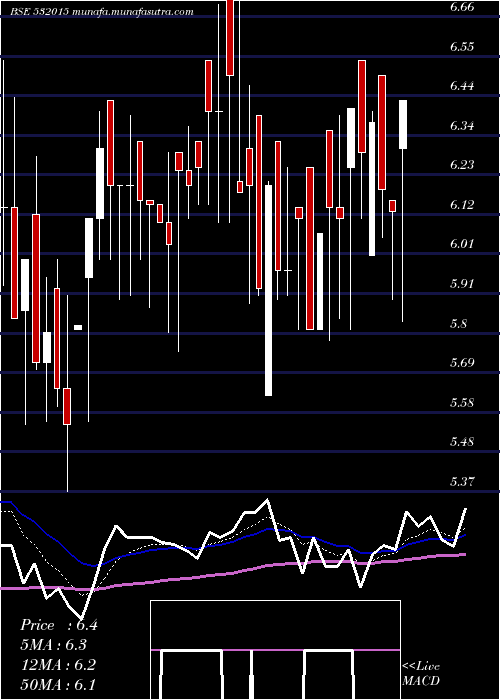Click the 5.8 price axis label
500x700 pixels.
458,323
